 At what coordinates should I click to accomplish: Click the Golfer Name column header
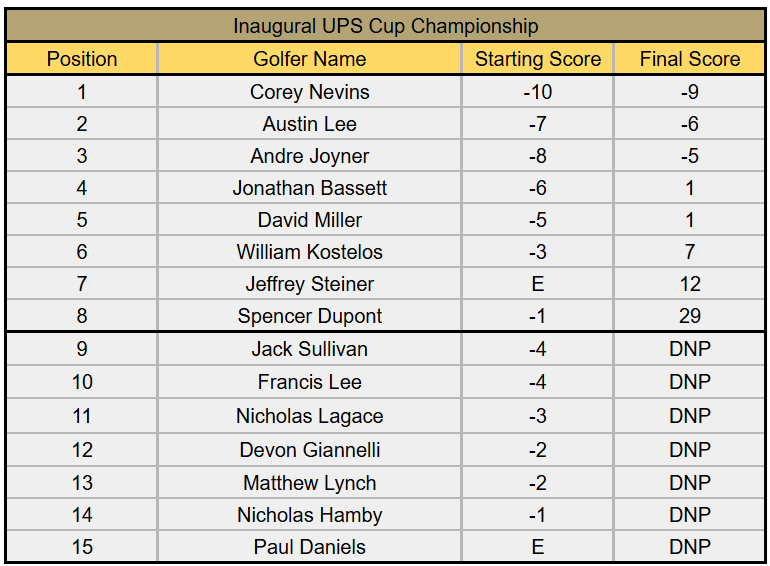(x=309, y=59)
